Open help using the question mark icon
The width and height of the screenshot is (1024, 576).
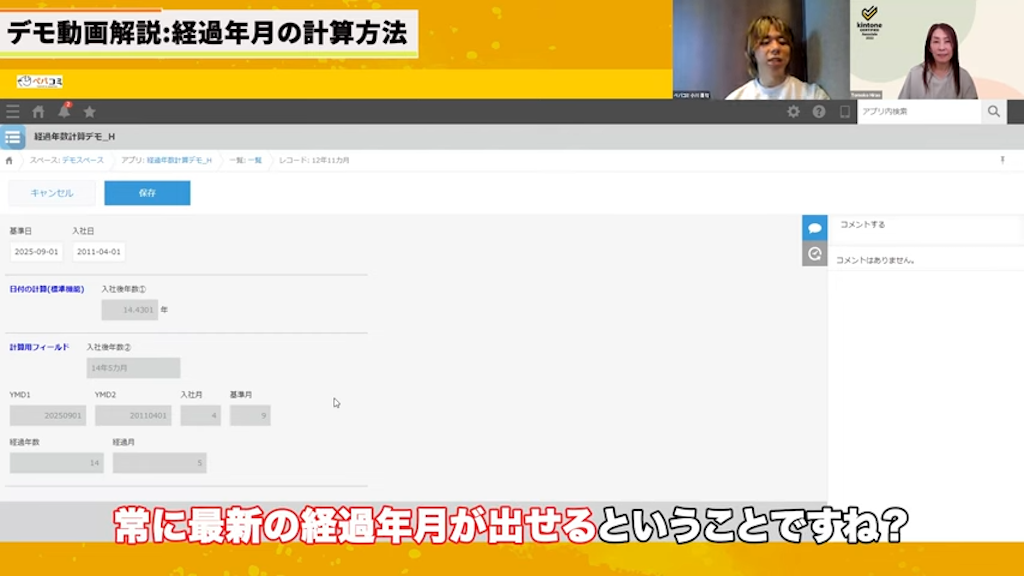(x=818, y=112)
